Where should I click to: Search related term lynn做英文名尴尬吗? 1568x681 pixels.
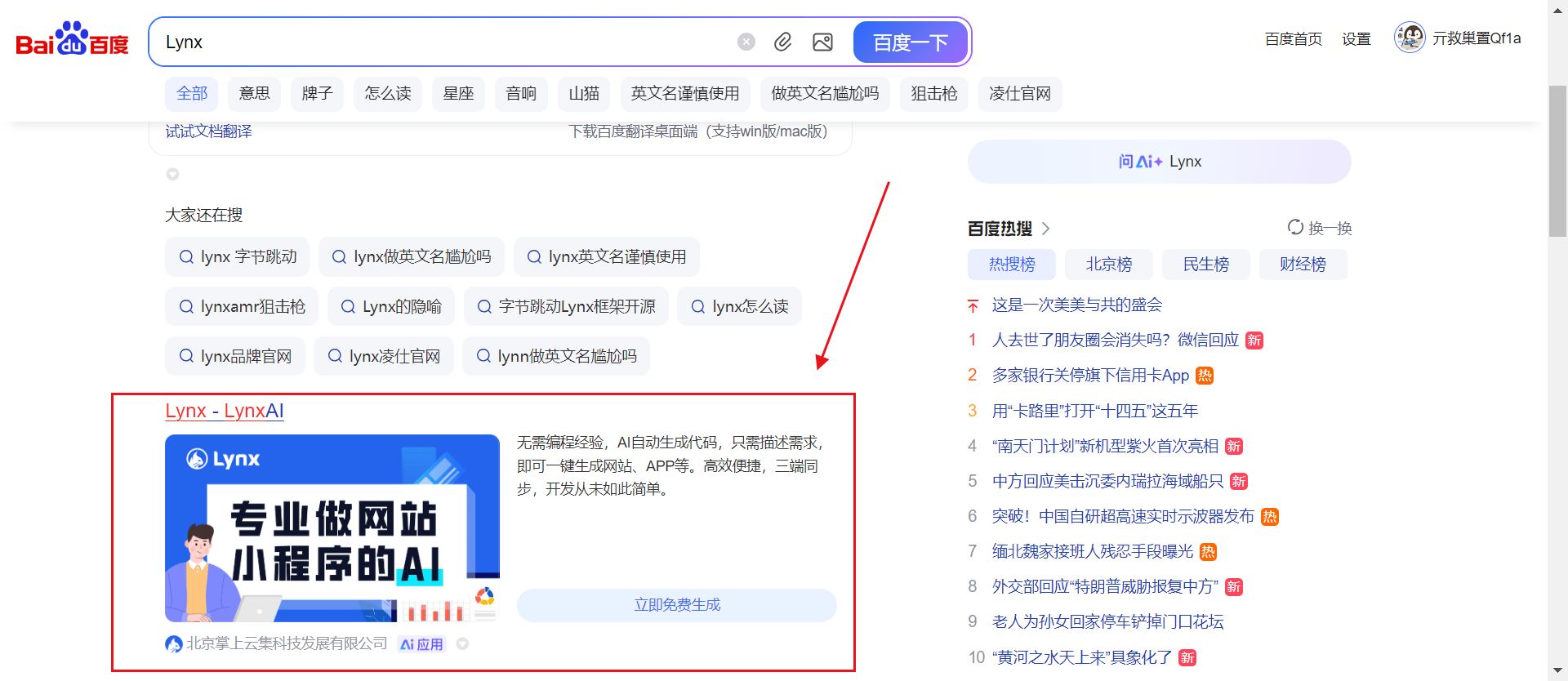[x=556, y=356]
